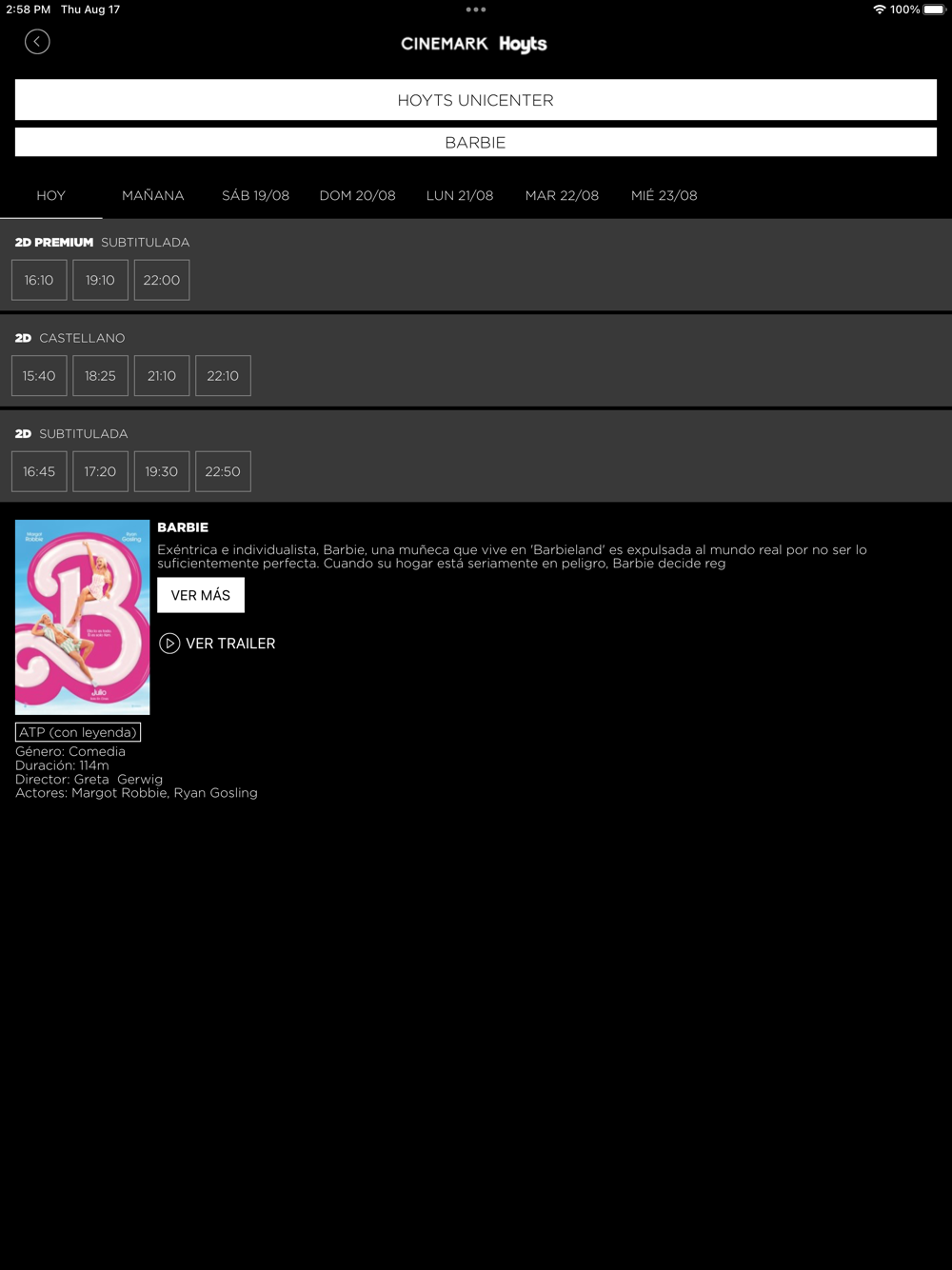Viewport: 952px width, 1270px height.
Task: Tap the VER TRAILER link text
Action: [230, 644]
